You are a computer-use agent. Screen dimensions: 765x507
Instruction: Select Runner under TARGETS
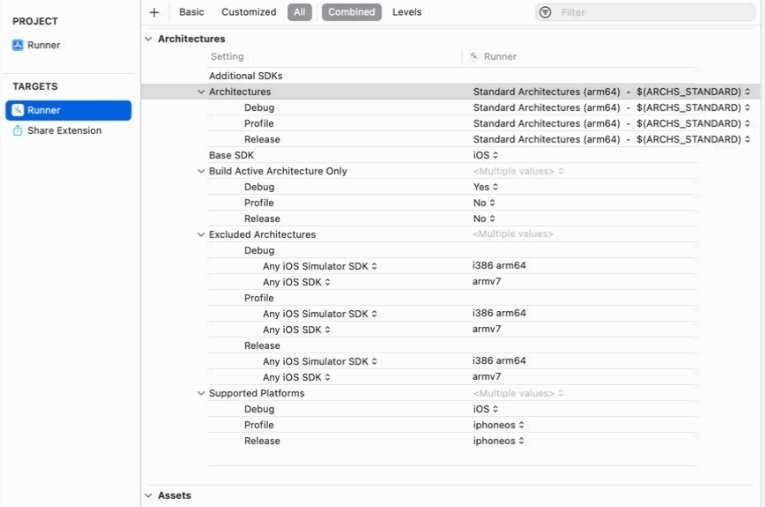coord(68,110)
